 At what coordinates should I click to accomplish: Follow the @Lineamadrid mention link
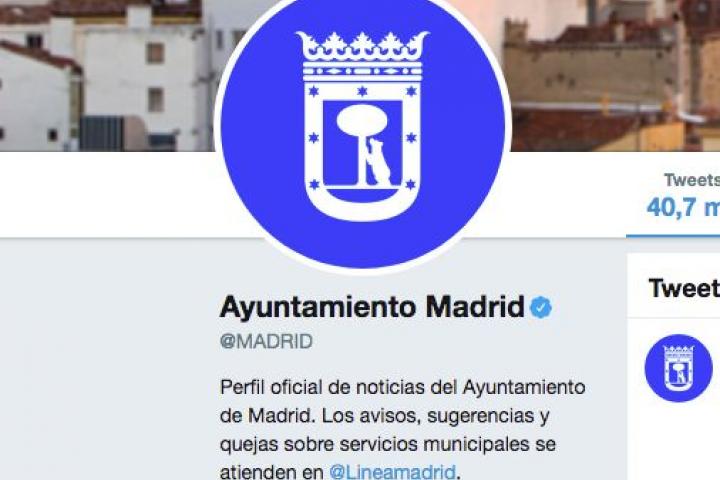click(393, 472)
